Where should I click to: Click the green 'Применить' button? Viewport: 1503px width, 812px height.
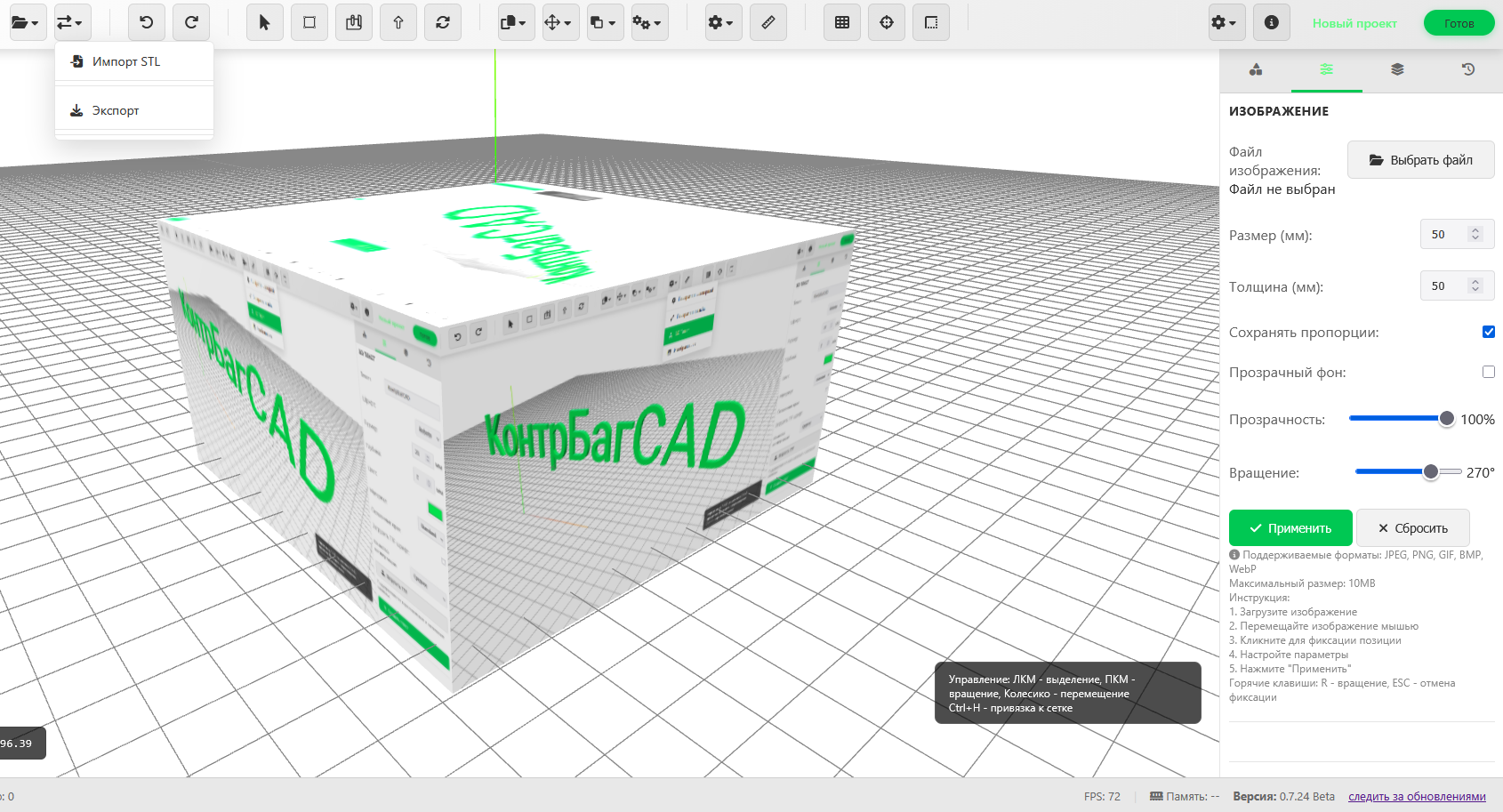tap(1290, 528)
